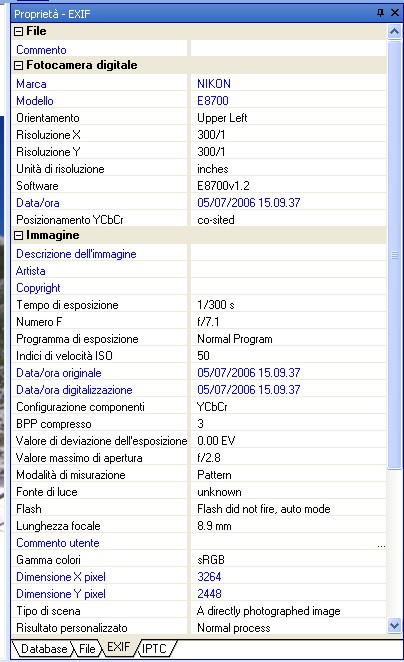This screenshot has width=404, height=662.
Task: Click the YCbCr configuration value
Action: (212, 407)
